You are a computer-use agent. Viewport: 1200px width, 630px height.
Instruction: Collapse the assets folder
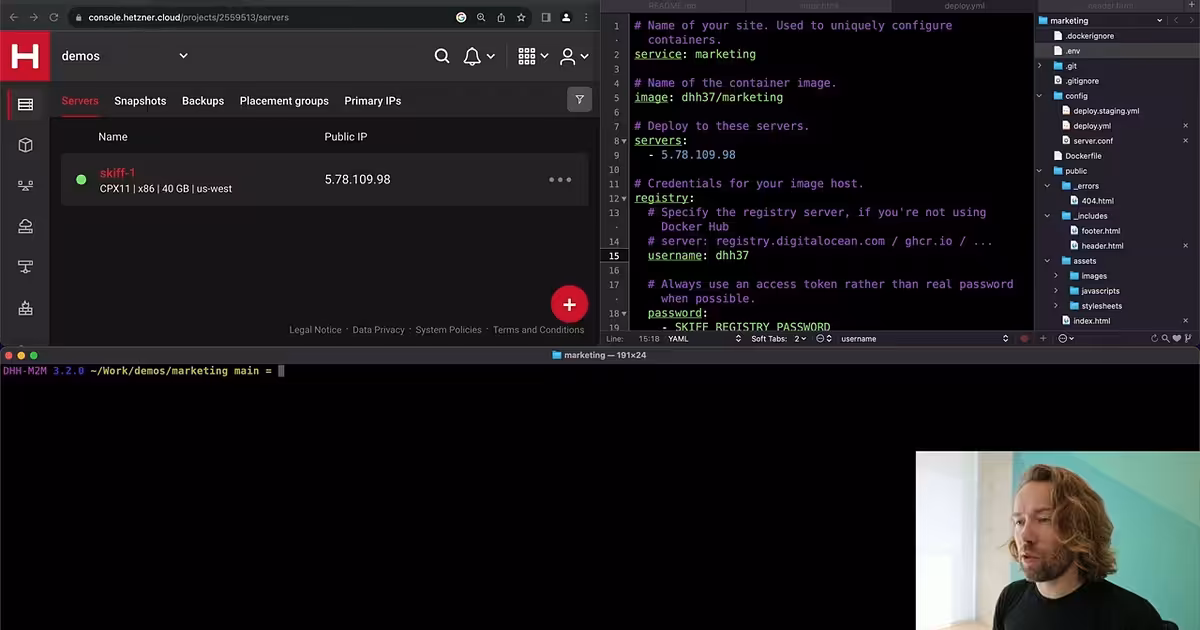click(1048, 261)
